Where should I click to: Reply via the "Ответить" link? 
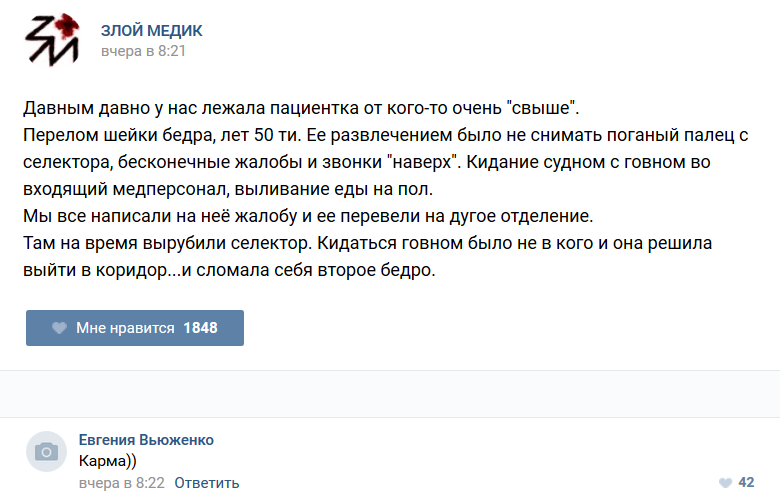coord(207,483)
